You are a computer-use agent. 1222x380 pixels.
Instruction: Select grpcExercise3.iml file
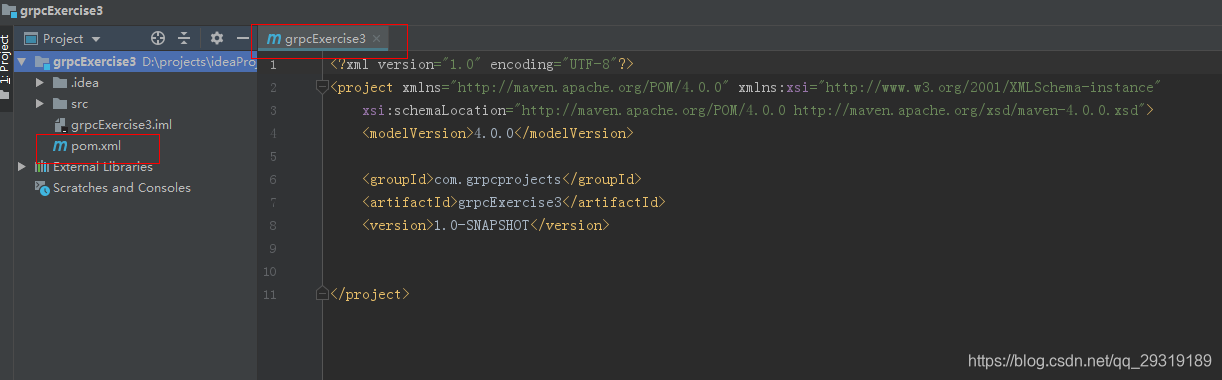[135, 125]
